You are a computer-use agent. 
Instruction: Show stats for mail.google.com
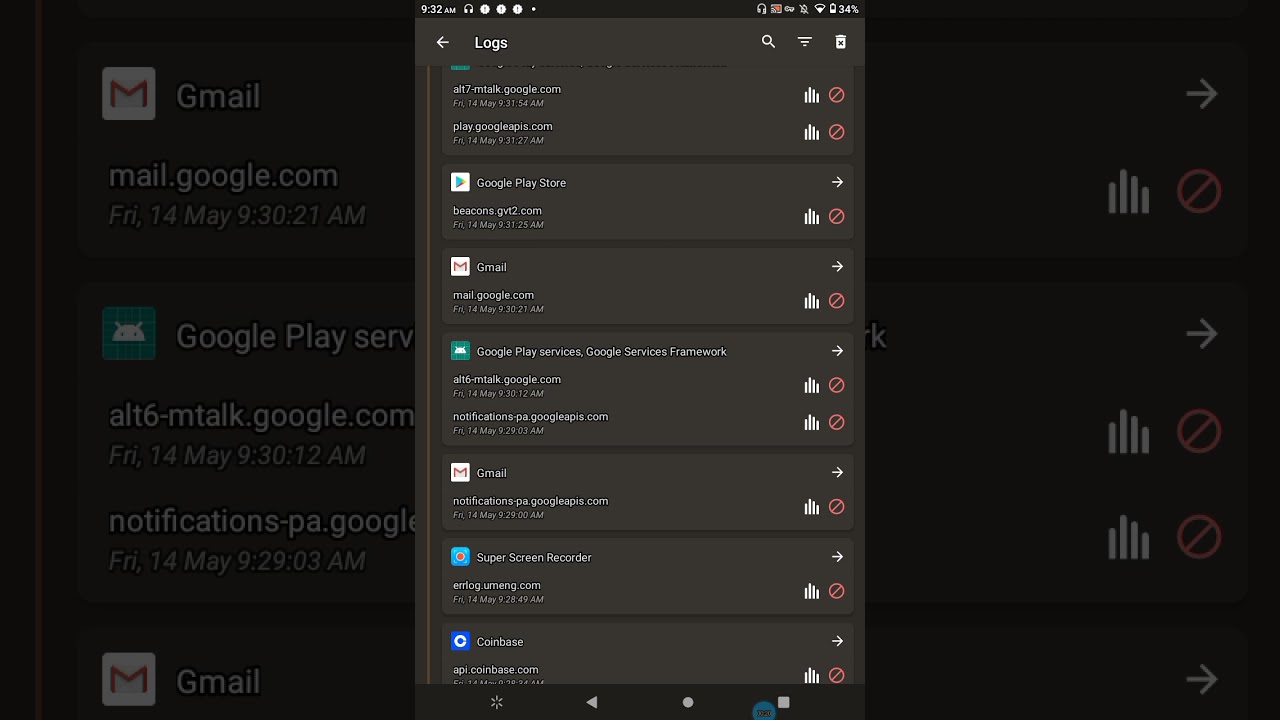click(812, 301)
